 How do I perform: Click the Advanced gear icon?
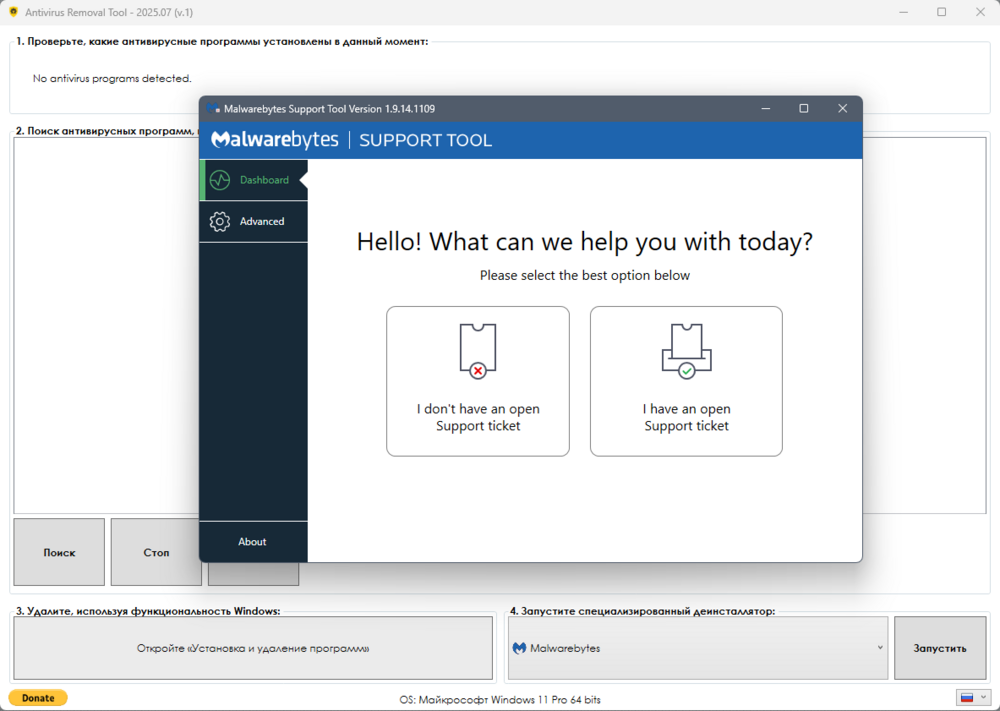(x=219, y=222)
